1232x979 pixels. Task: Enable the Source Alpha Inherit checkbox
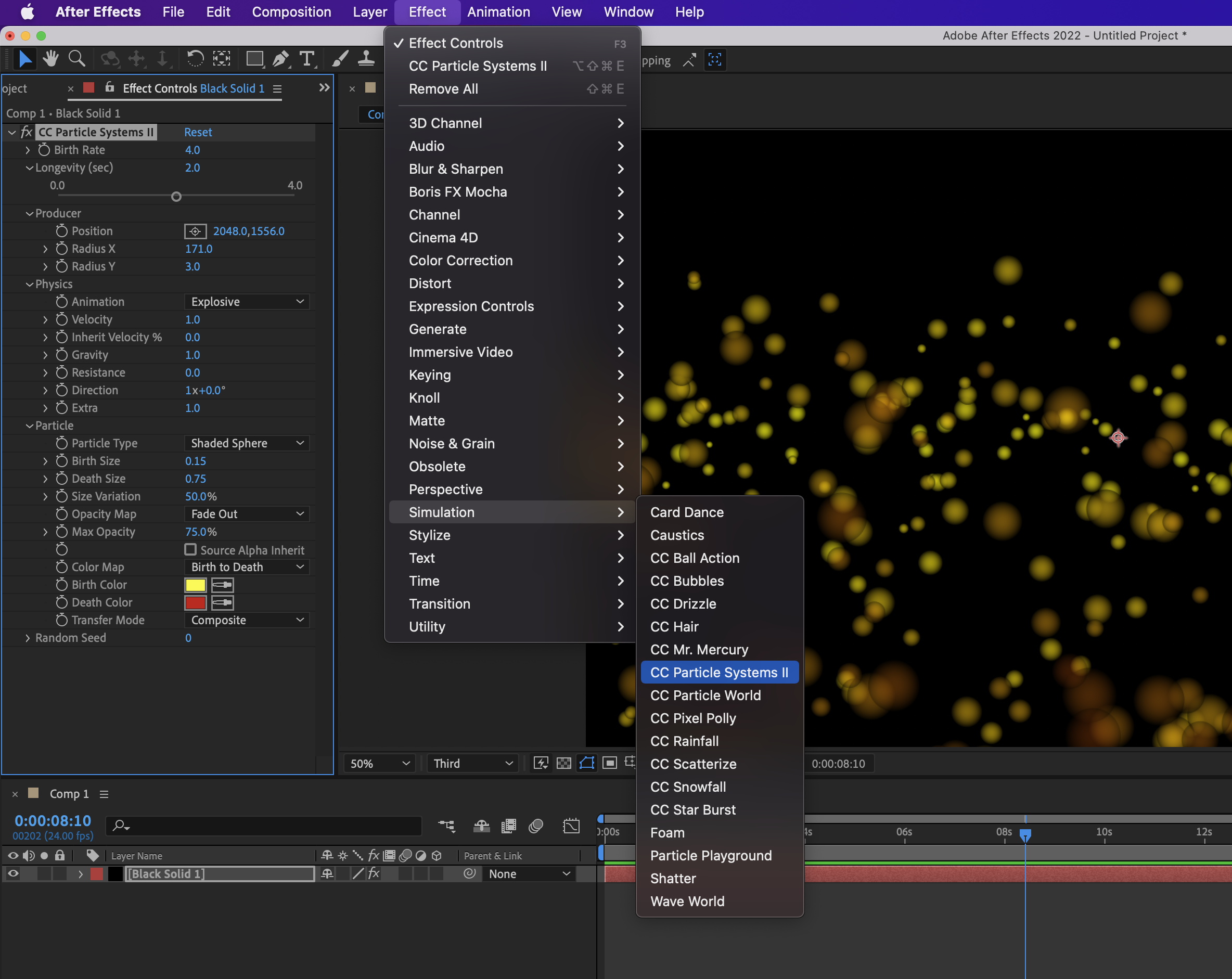(191, 549)
